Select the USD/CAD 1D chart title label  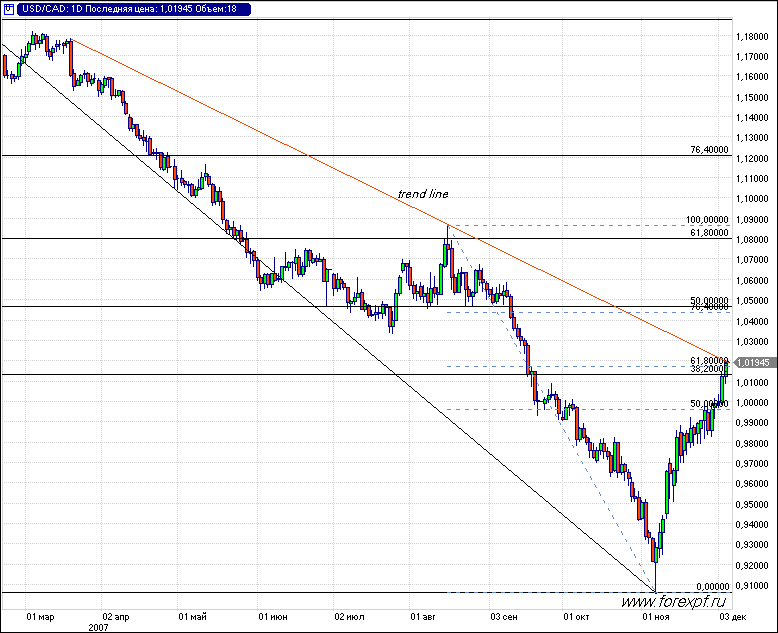[x=132, y=9]
